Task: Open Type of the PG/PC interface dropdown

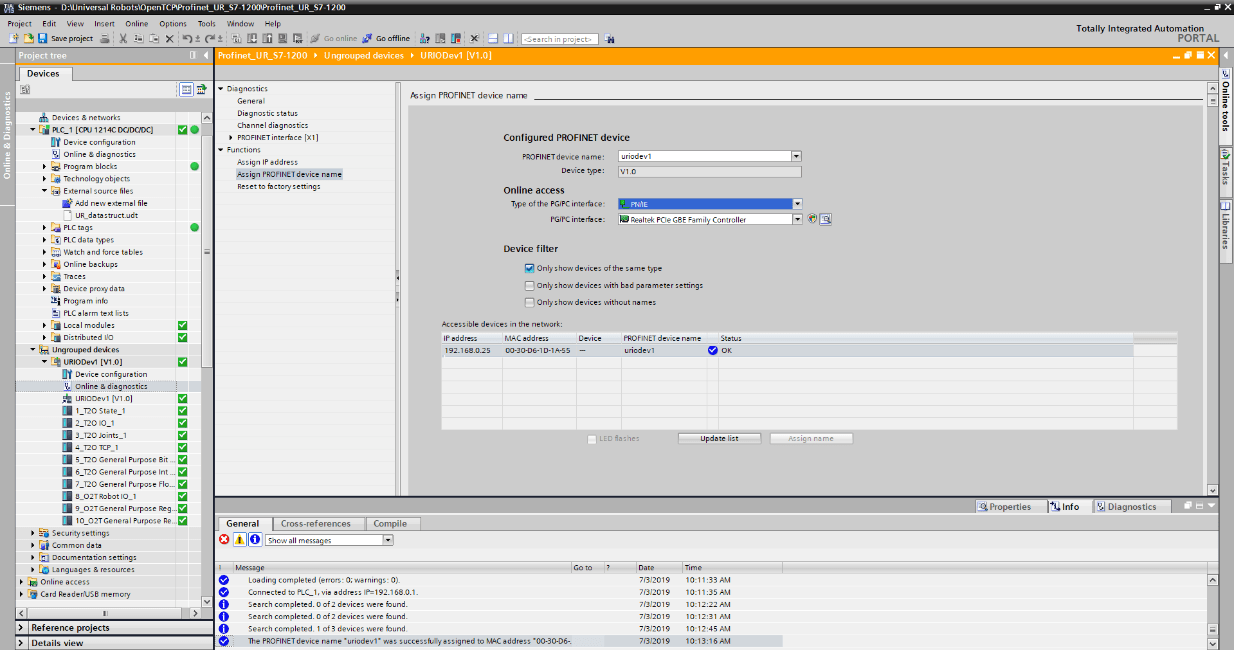Action: 797,204
